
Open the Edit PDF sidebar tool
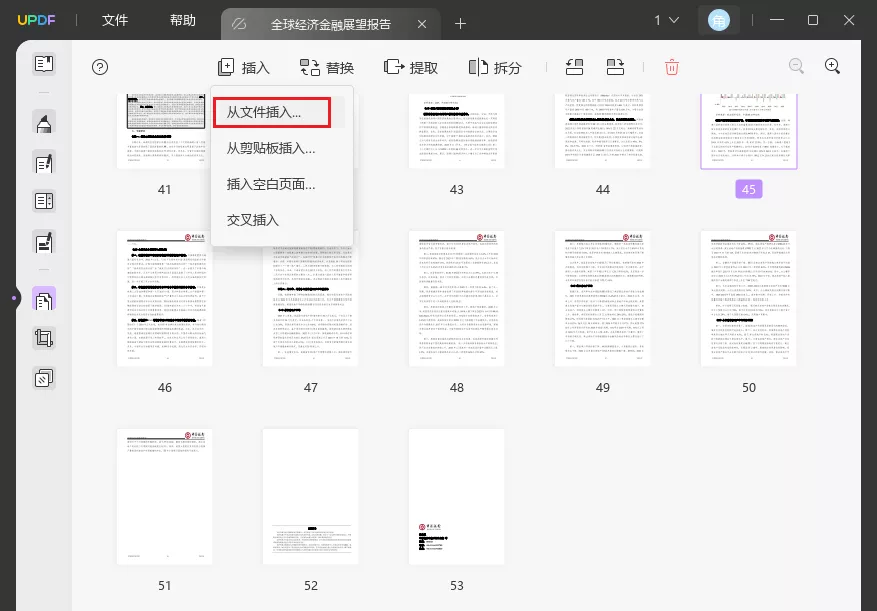tap(44, 163)
